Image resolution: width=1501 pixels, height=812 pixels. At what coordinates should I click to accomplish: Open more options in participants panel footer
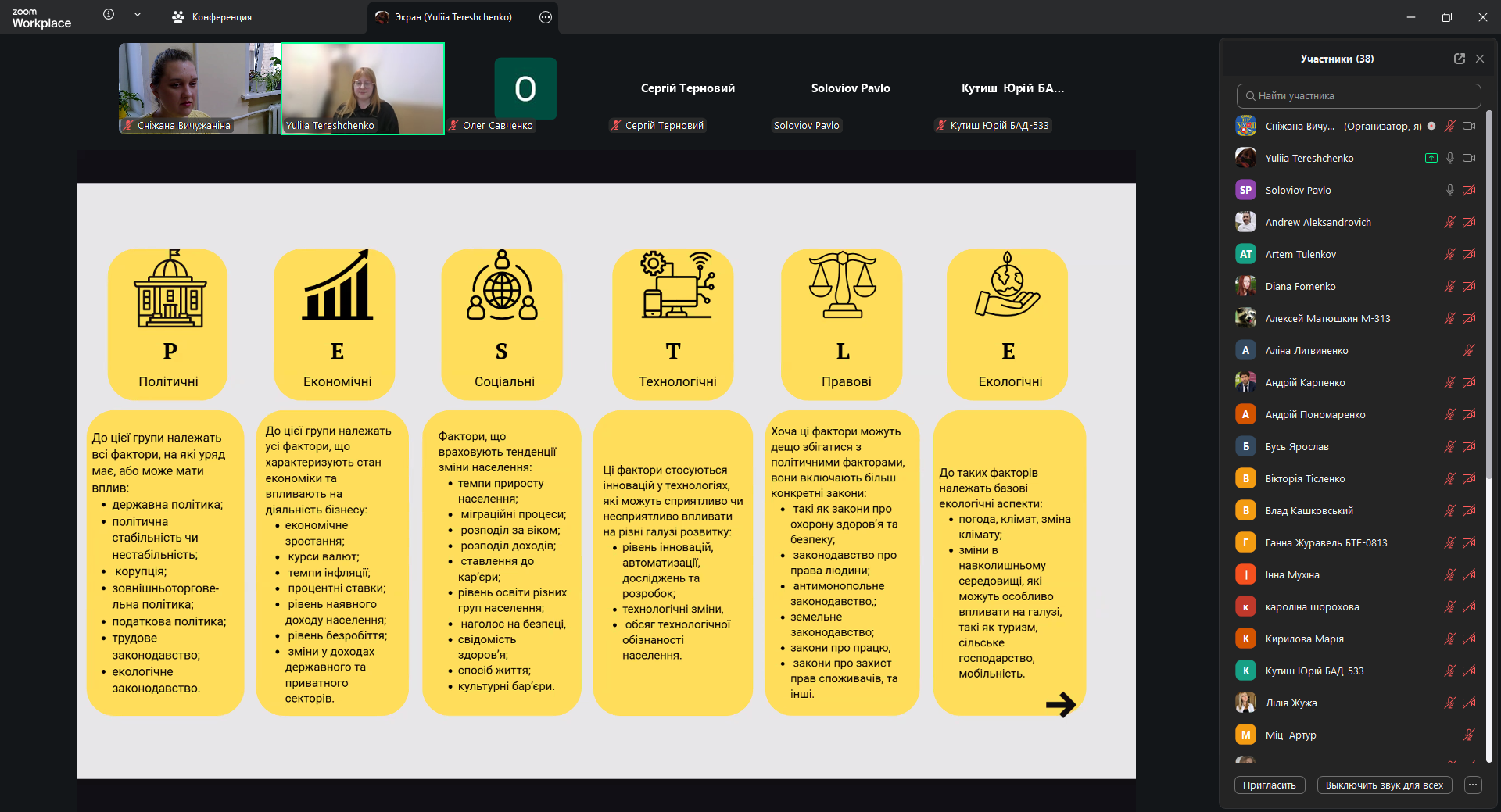[x=1473, y=785]
